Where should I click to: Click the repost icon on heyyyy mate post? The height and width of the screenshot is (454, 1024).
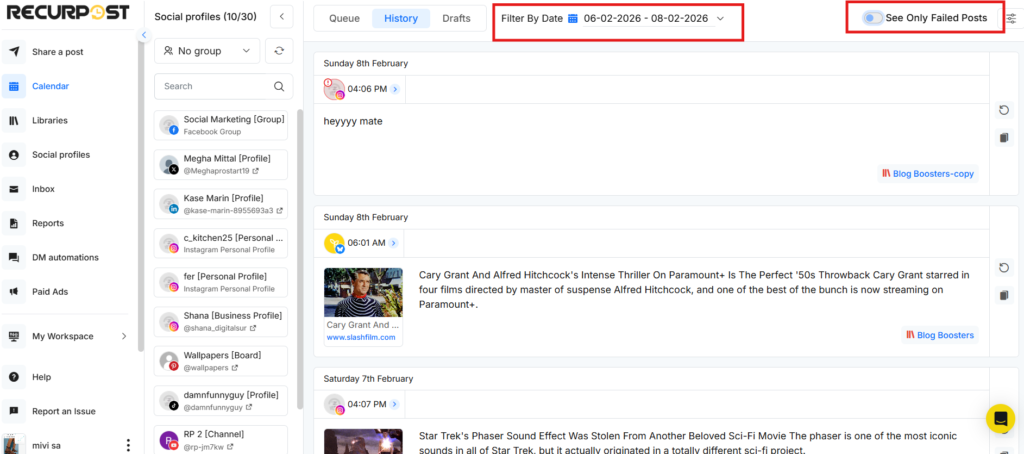point(1004,110)
